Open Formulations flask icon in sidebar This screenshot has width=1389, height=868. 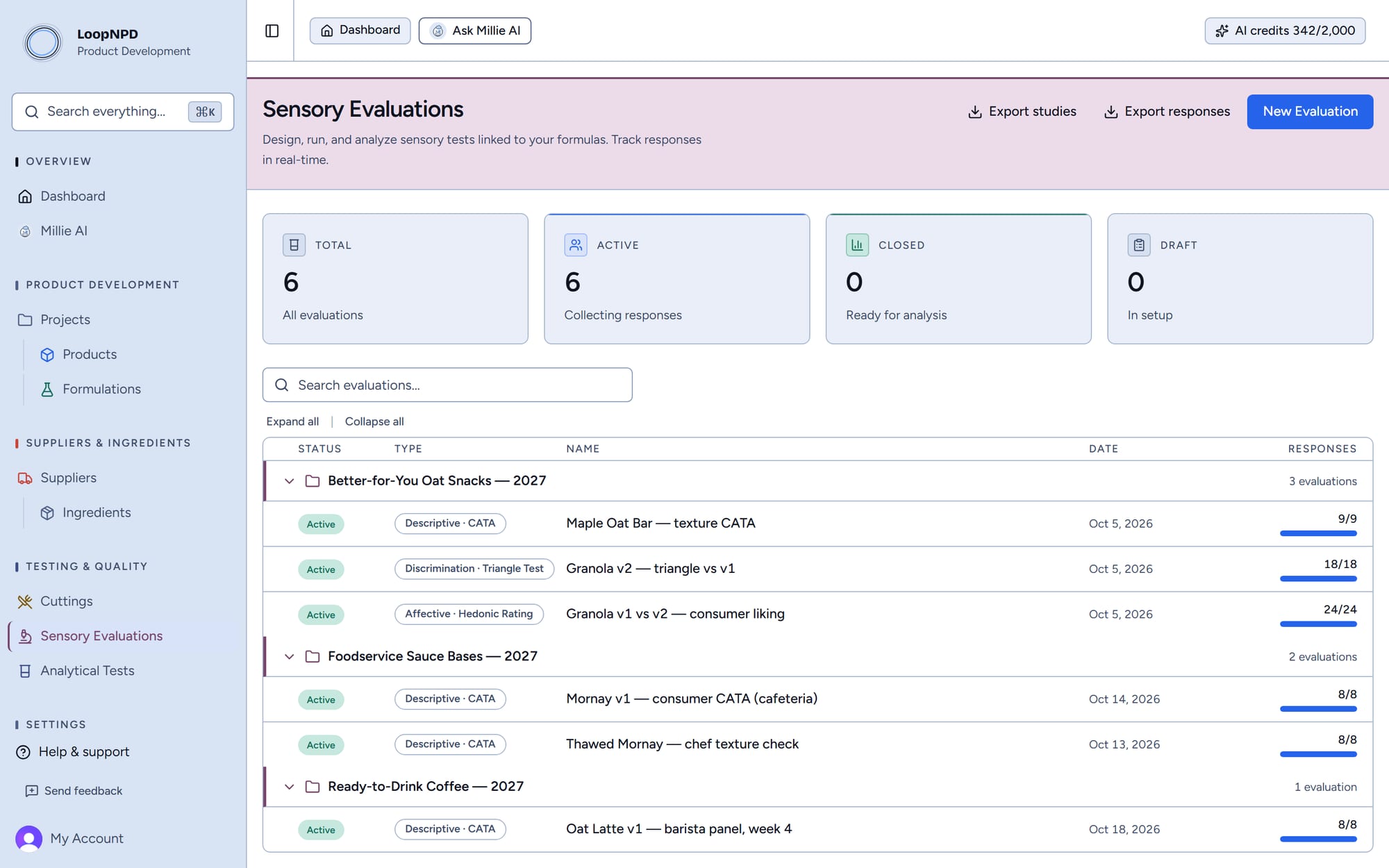click(47, 390)
